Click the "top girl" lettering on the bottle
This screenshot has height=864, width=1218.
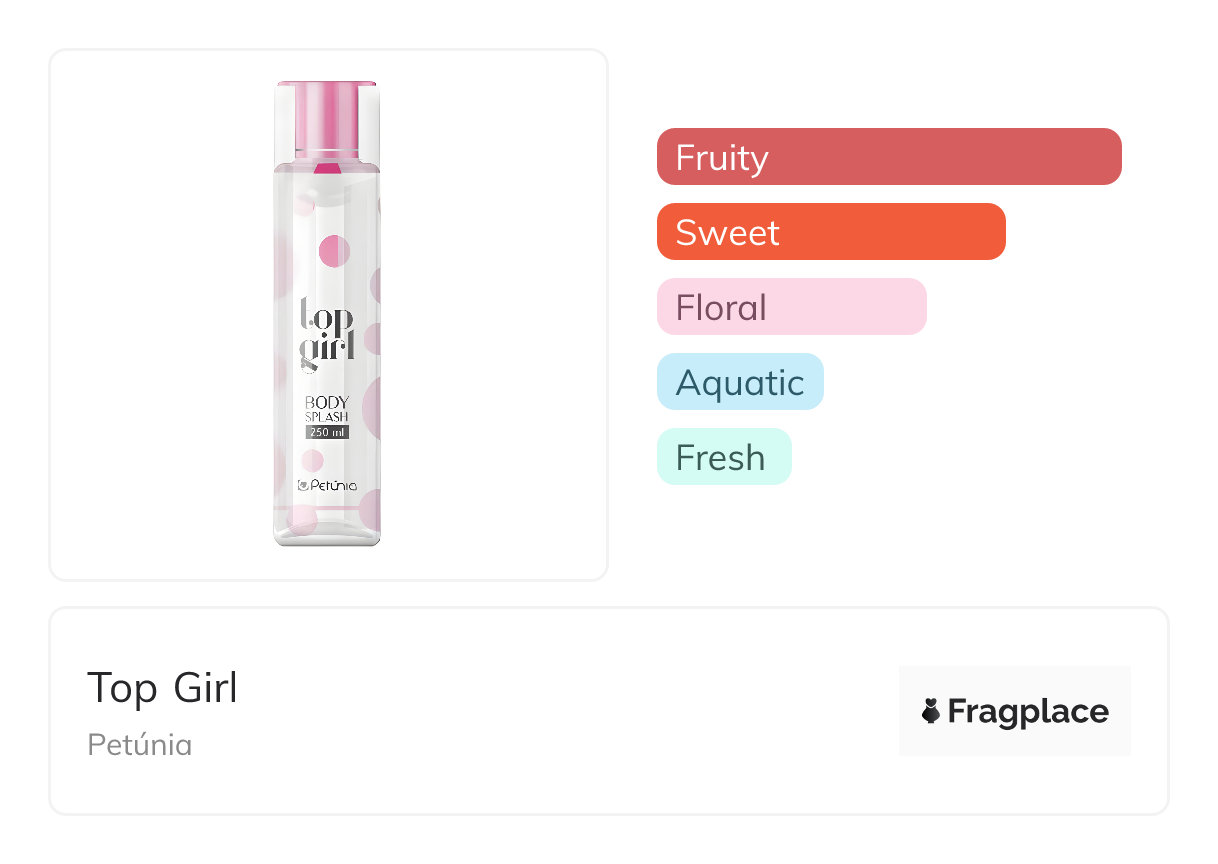(x=327, y=332)
